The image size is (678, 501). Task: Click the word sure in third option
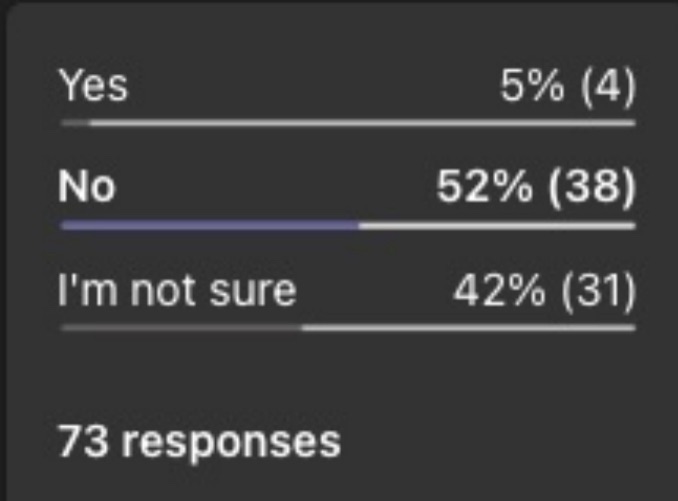coord(261,291)
